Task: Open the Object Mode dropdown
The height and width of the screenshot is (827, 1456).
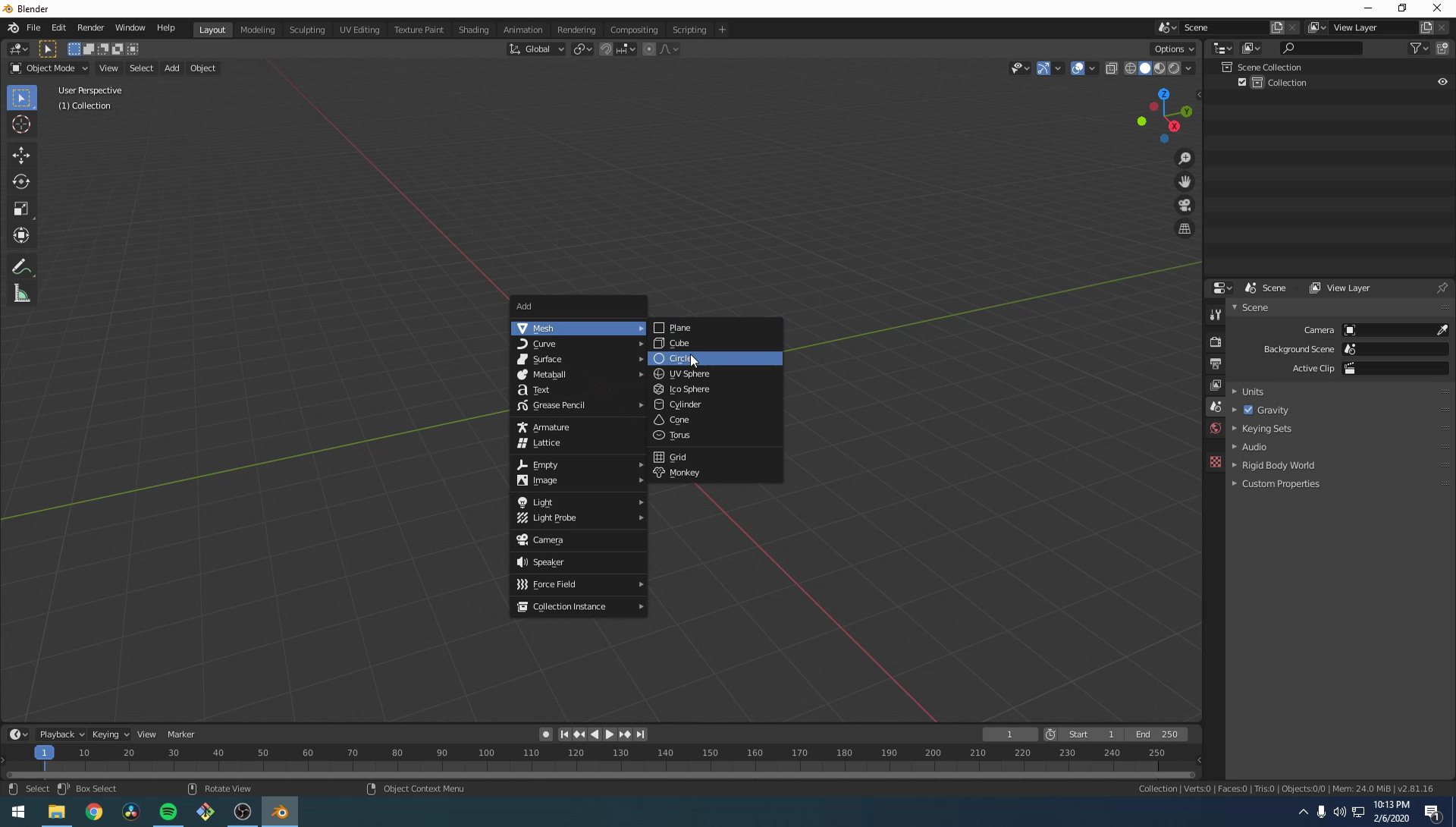Action: click(49, 68)
